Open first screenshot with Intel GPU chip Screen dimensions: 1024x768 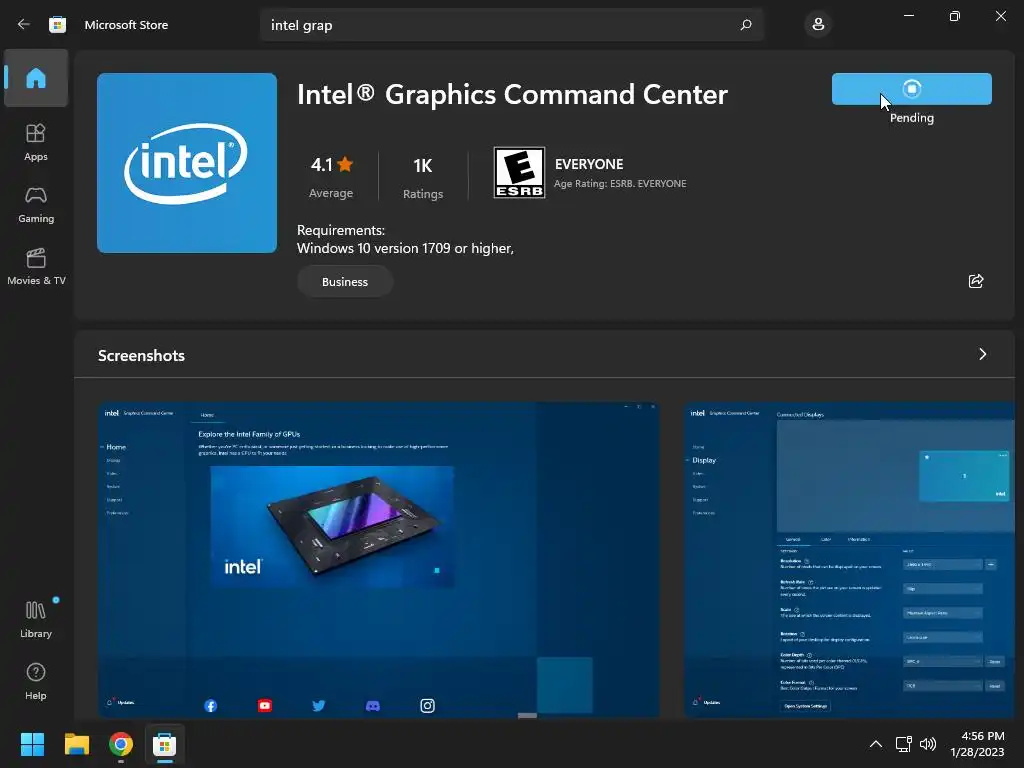[379, 560]
